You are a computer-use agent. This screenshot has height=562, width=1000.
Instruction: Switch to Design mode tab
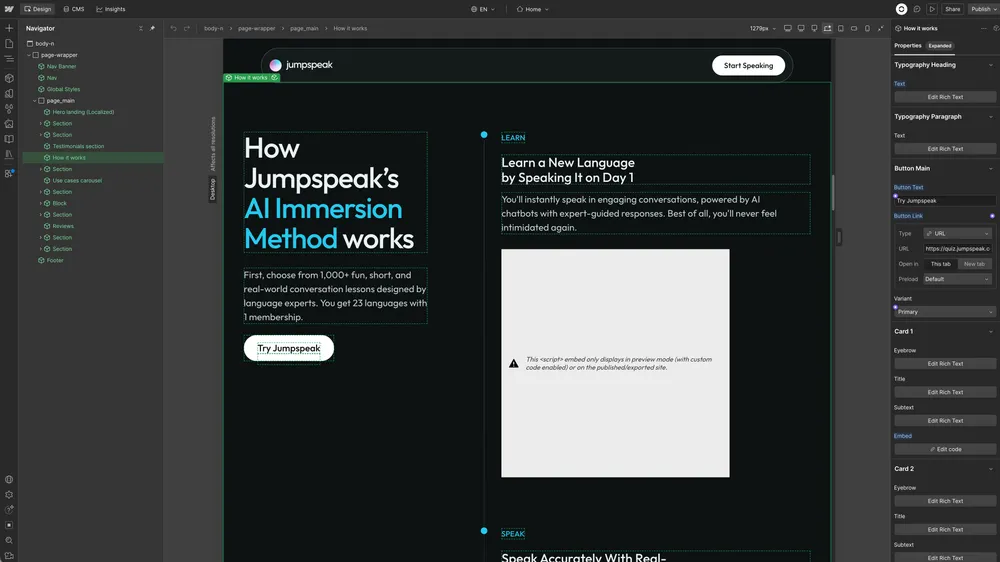pos(38,9)
